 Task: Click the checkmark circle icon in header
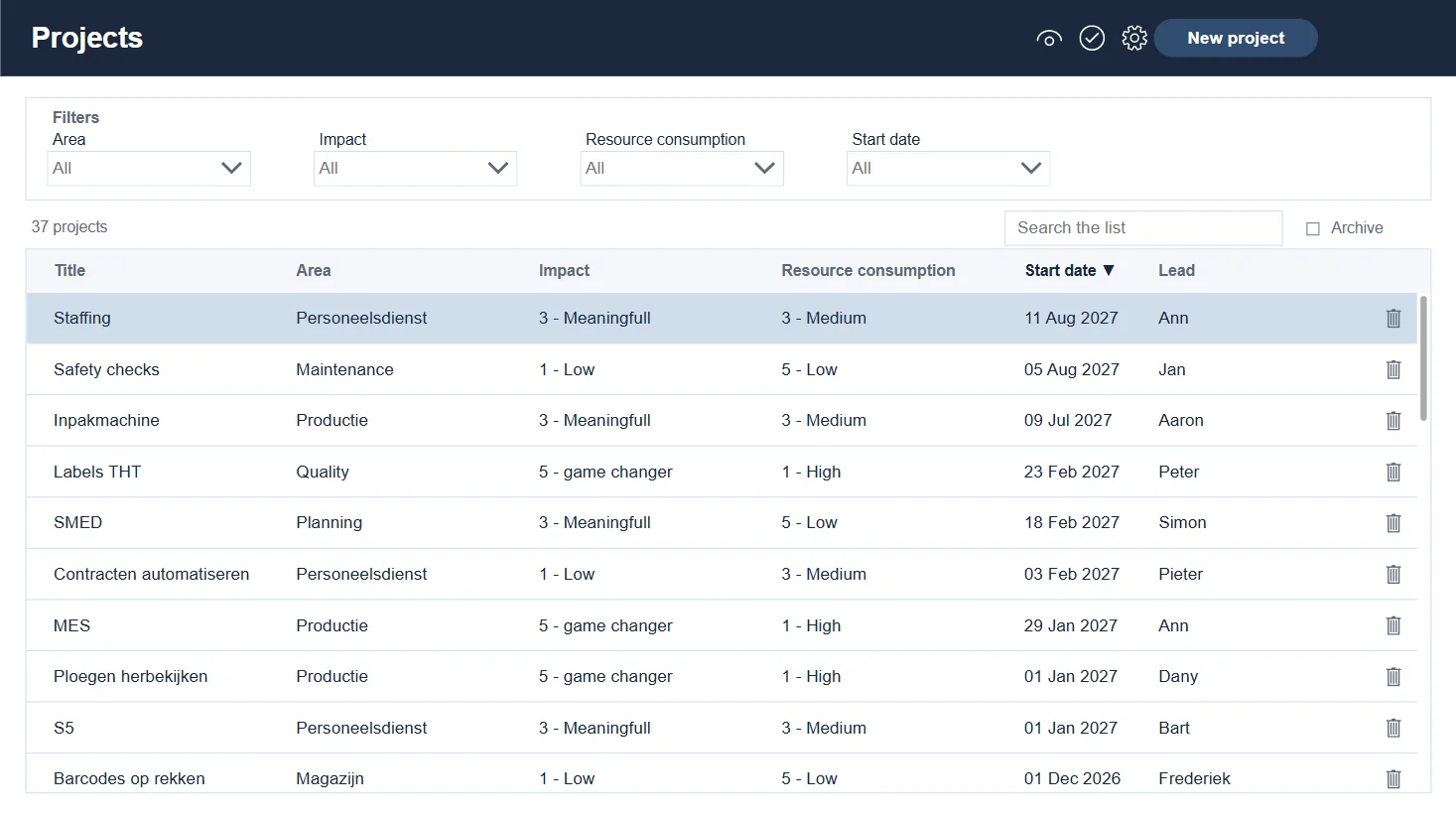pyautogui.click(x=1092, y=39)
